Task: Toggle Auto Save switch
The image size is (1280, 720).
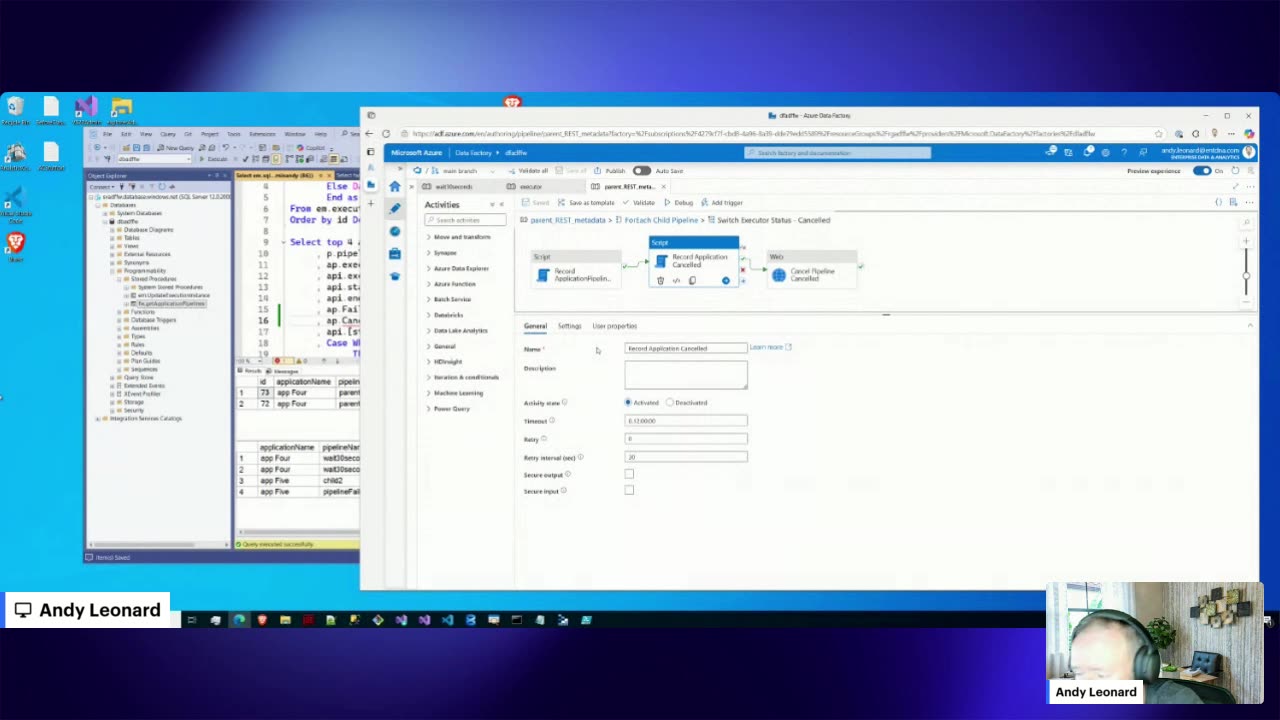Action: coord(641,171)
